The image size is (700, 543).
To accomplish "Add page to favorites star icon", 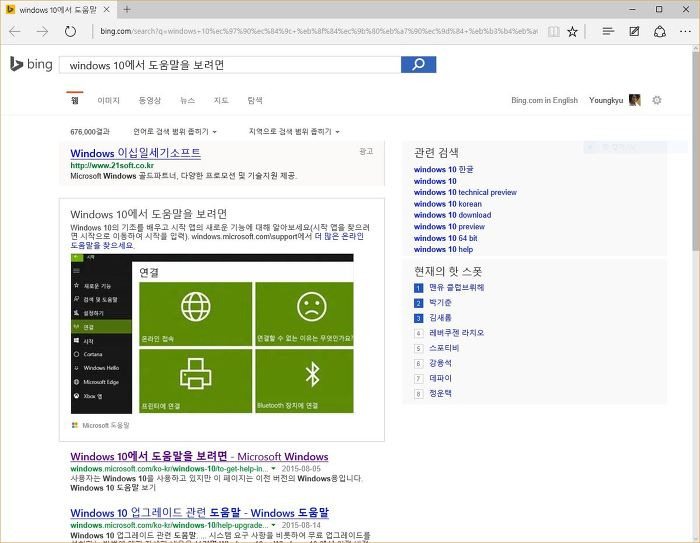I will click(572, 31).
